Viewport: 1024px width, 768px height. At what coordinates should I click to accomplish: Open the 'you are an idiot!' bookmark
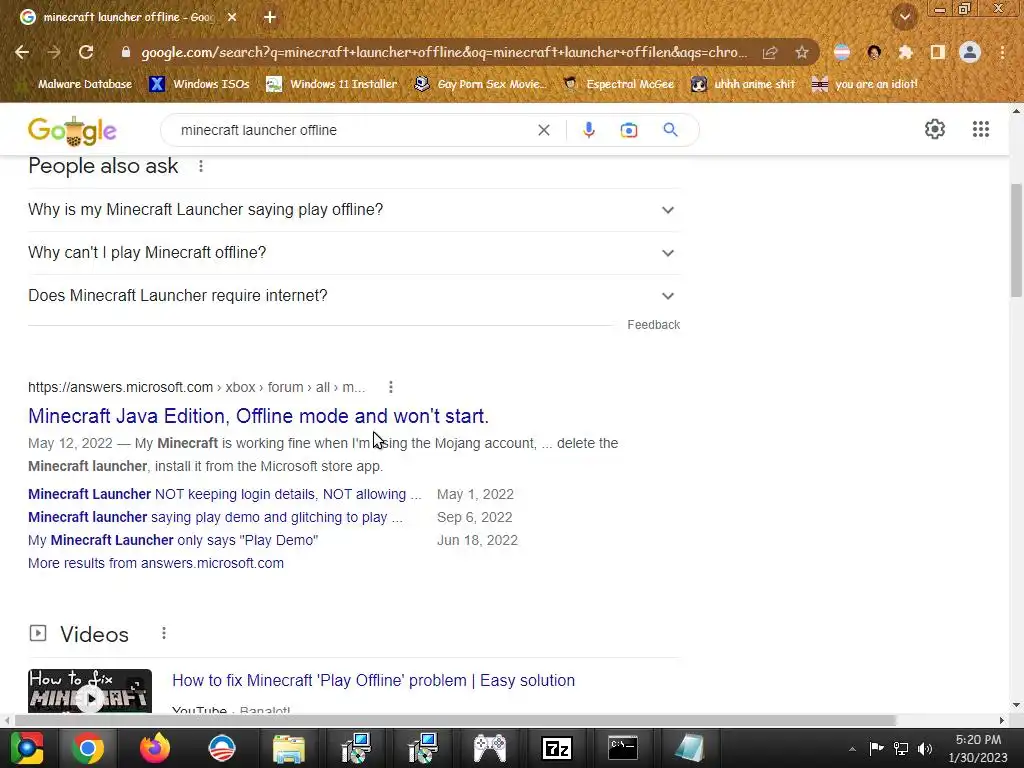[x=865, y=84]
